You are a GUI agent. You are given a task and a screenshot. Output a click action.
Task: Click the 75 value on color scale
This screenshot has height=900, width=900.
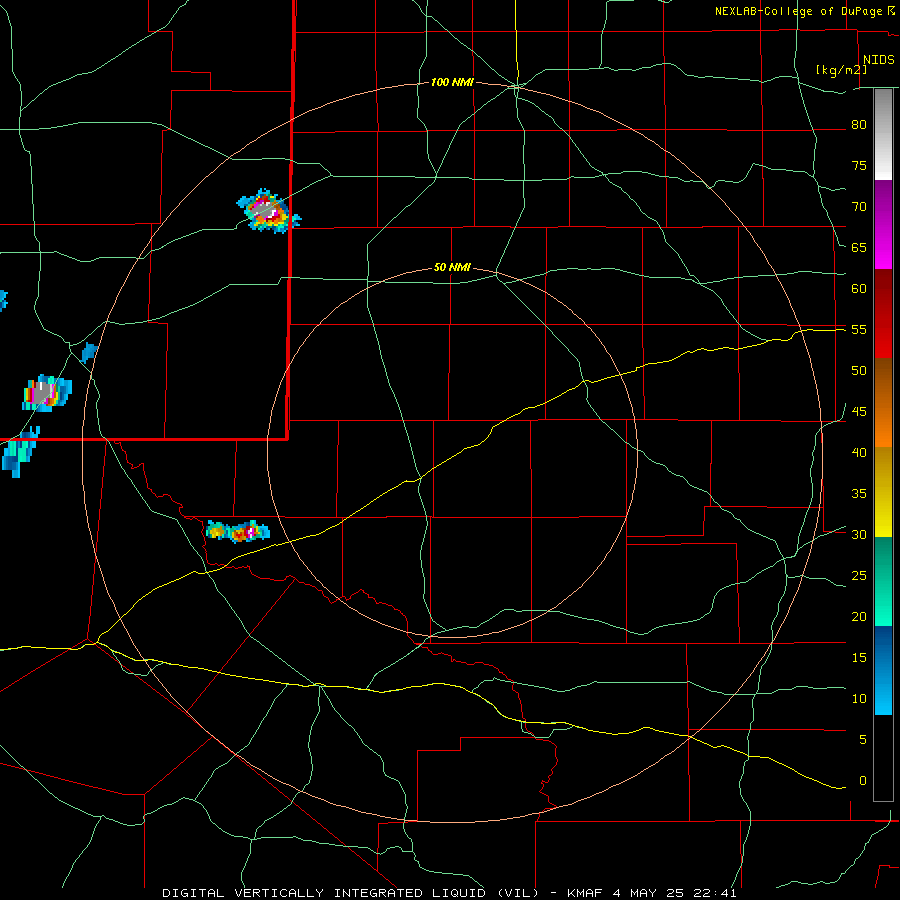click(859, 165)
